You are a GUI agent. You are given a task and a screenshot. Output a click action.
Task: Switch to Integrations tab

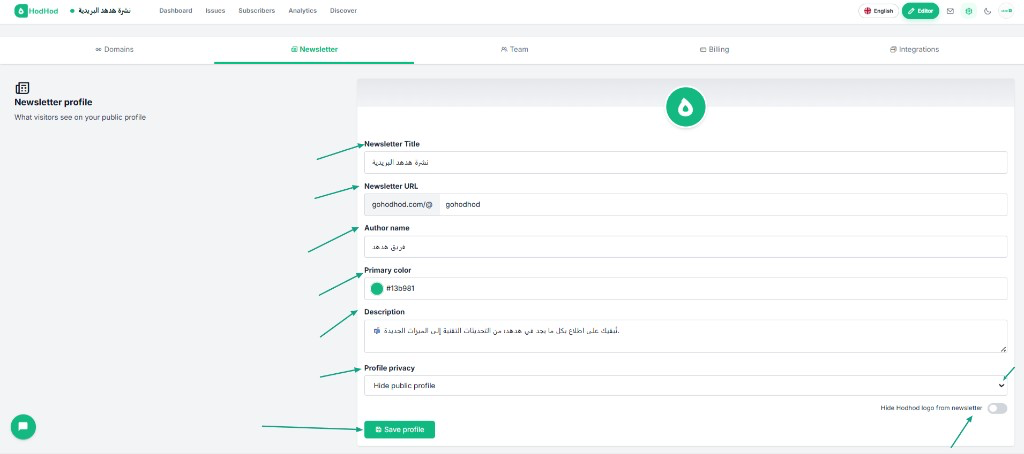914,50
